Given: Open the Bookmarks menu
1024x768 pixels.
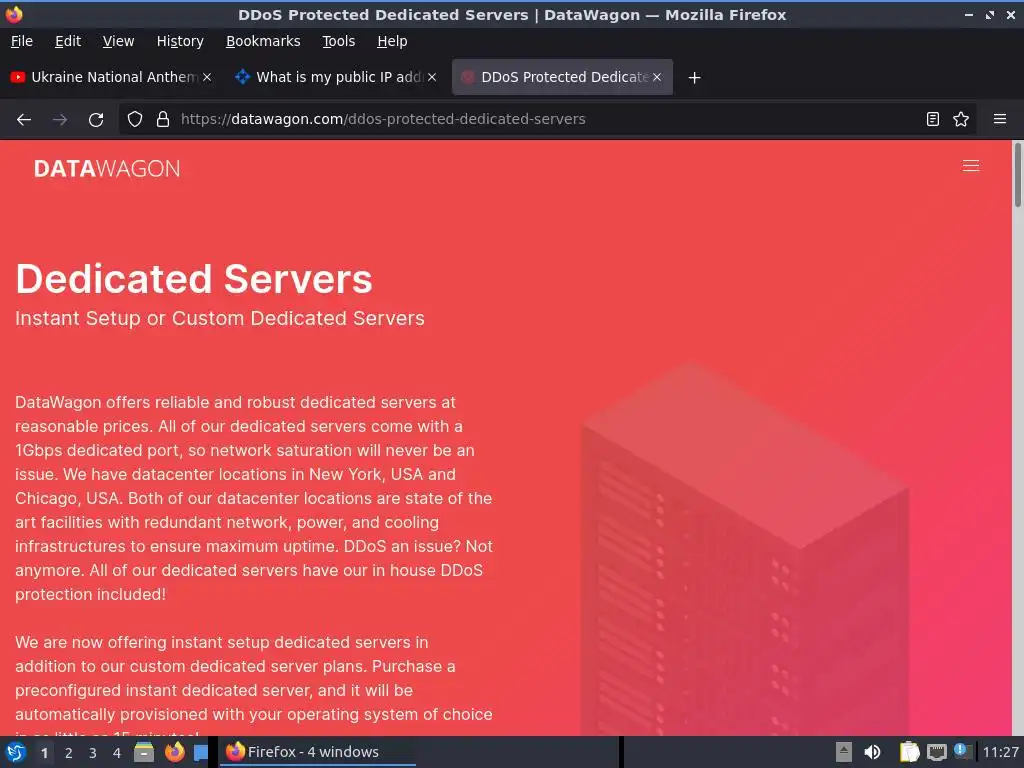Looking at the screenshot, I should click(x=263, y=41).
